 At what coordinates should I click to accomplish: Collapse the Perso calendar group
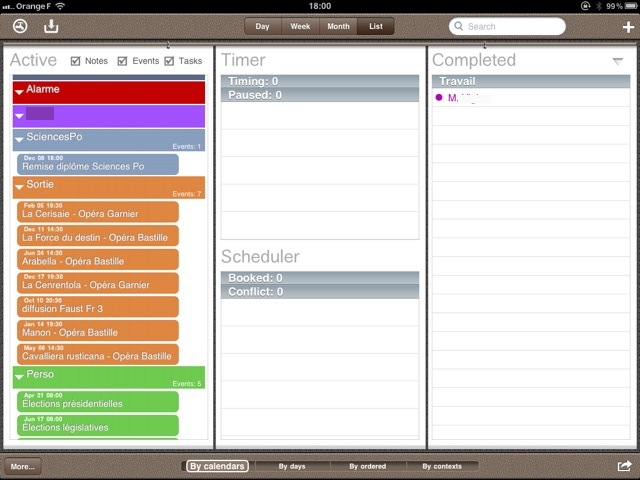pos(19,377)
